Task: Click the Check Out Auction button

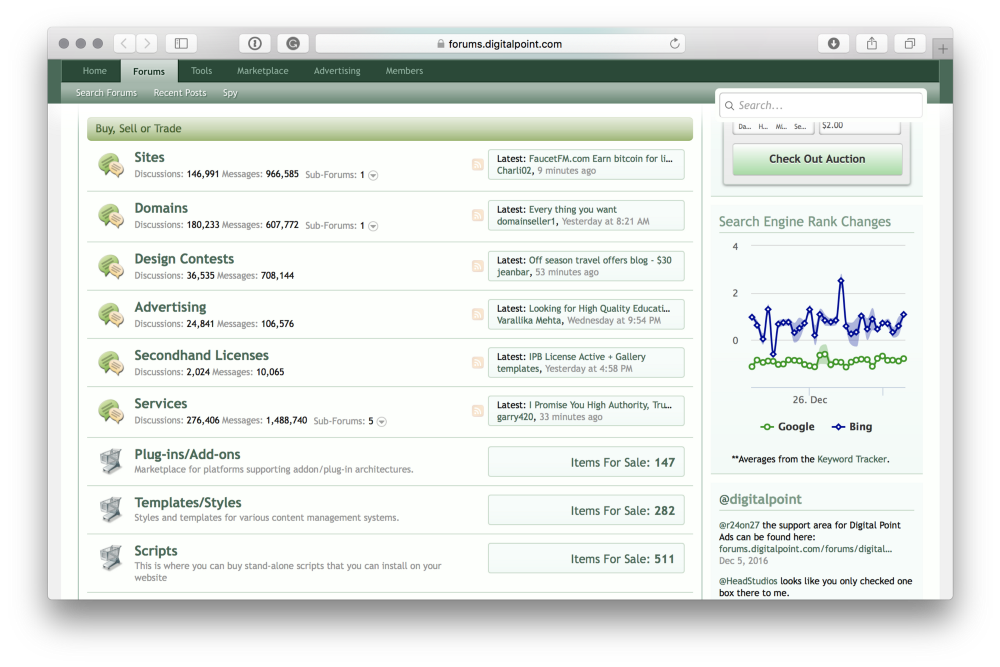Action: (x=817, y=159)
